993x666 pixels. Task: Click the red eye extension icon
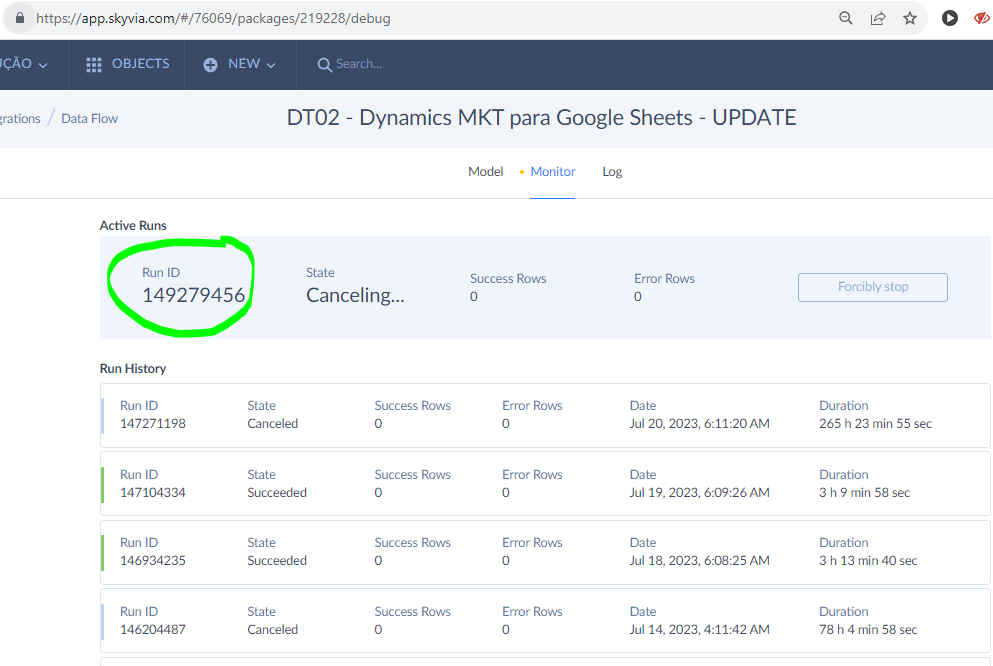pyautogui.click(x=982, y=18)
